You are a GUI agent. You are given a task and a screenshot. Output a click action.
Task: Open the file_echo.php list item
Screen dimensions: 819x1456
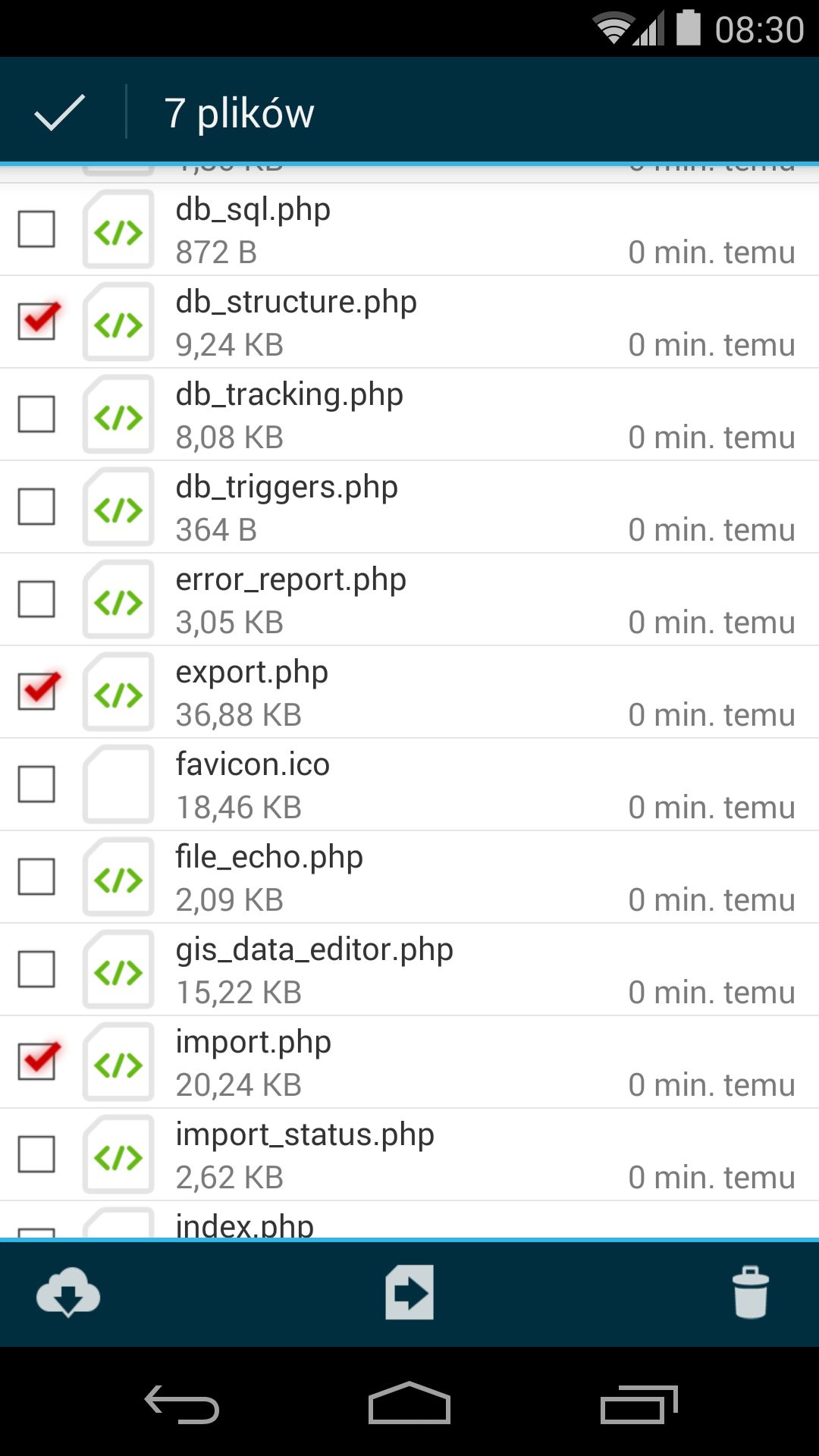point(409,877)
